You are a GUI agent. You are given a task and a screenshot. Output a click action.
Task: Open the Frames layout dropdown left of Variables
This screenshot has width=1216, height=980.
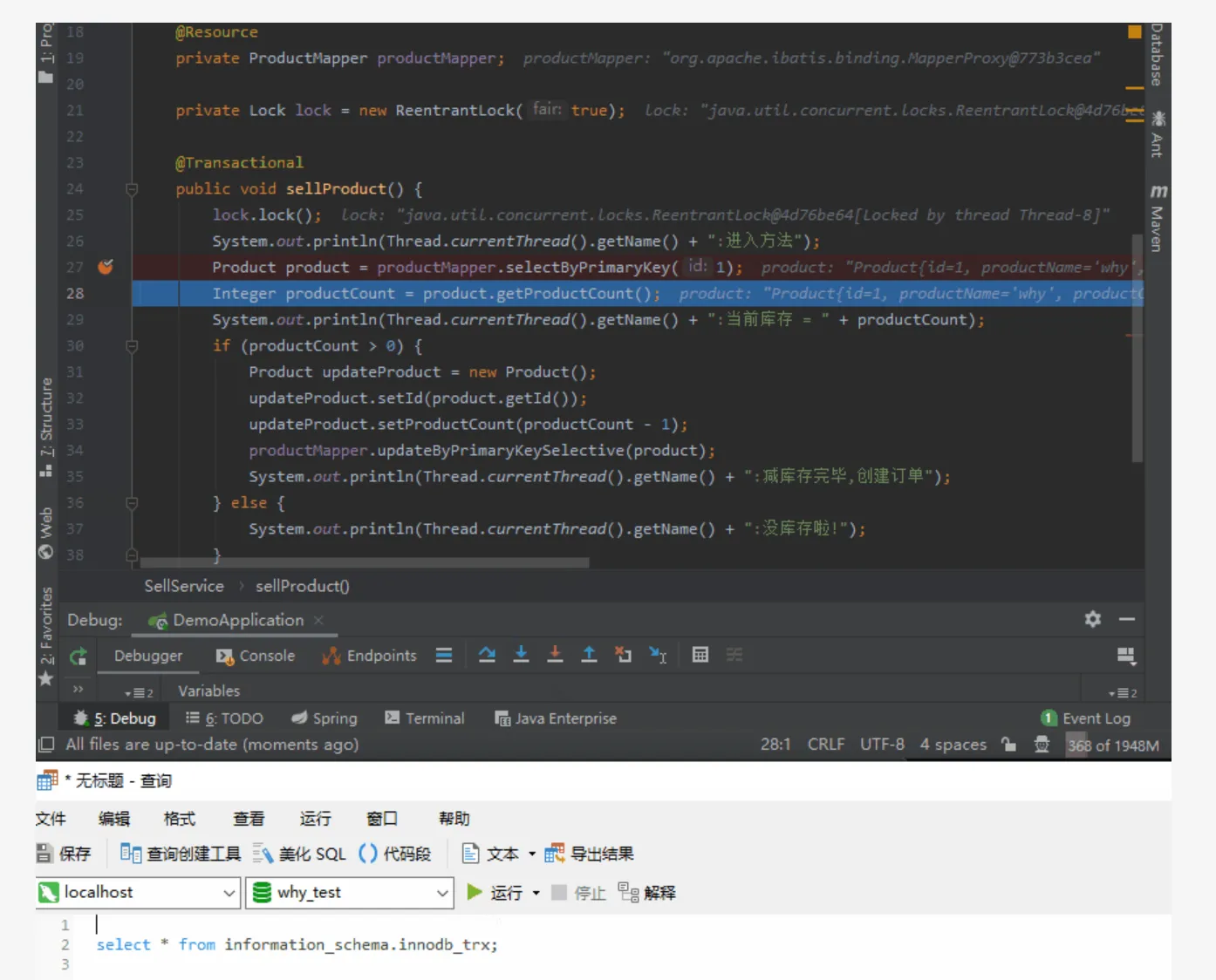[139, 693]
